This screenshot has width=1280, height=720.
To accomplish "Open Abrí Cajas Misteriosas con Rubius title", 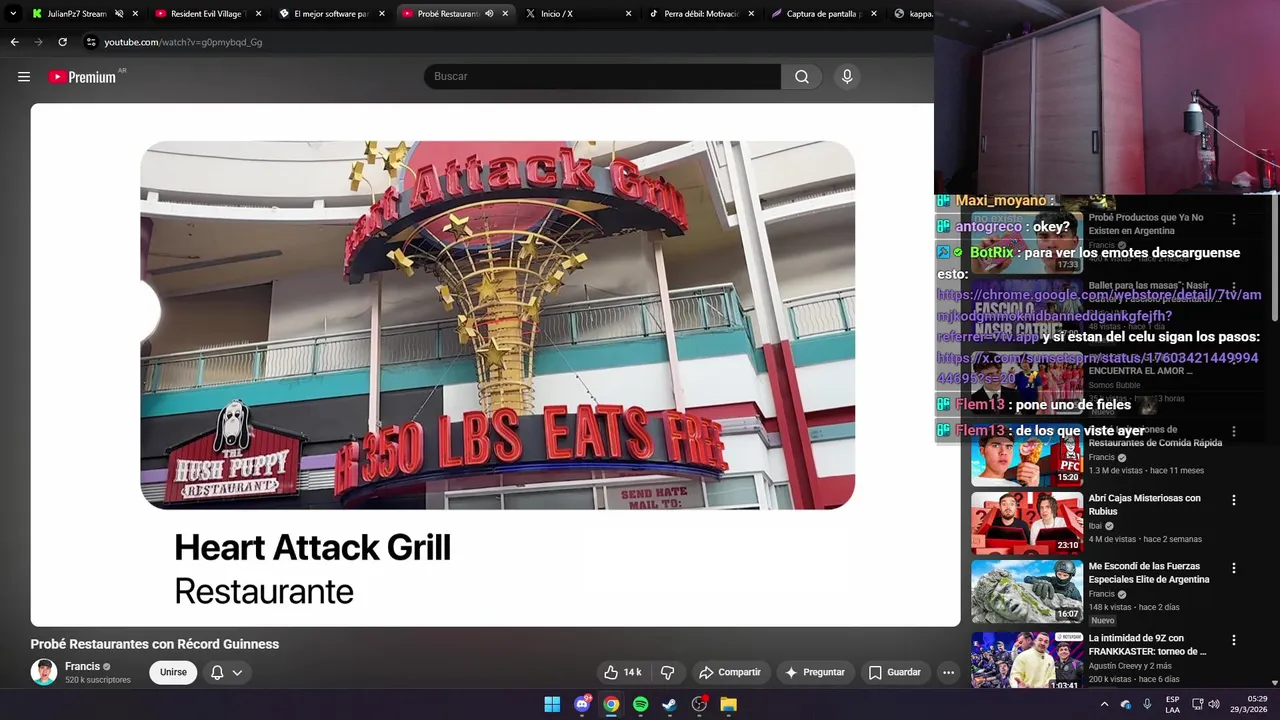I will [1145, 505].
